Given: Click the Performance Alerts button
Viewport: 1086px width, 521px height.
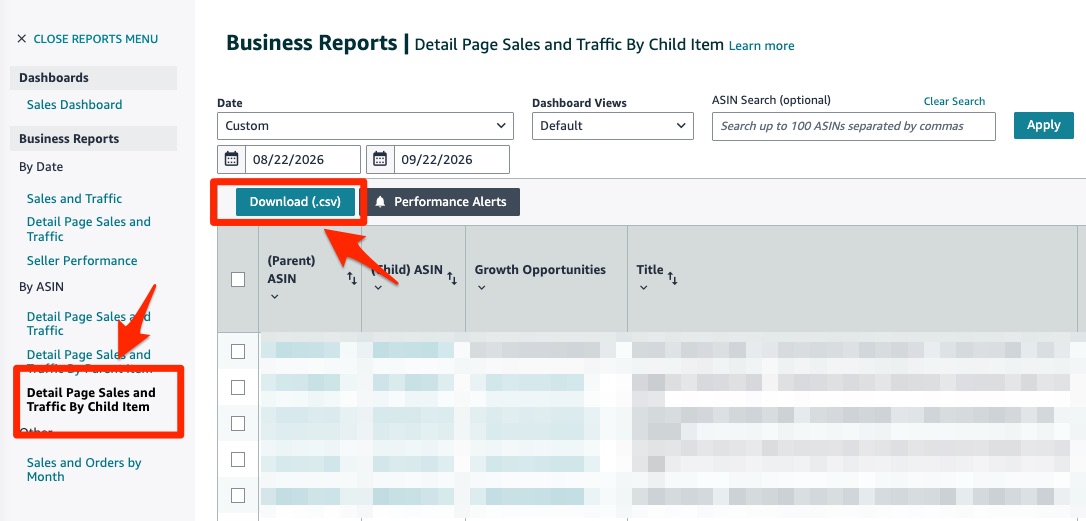Looking at the screenshot, I should (x=443, y=202).
